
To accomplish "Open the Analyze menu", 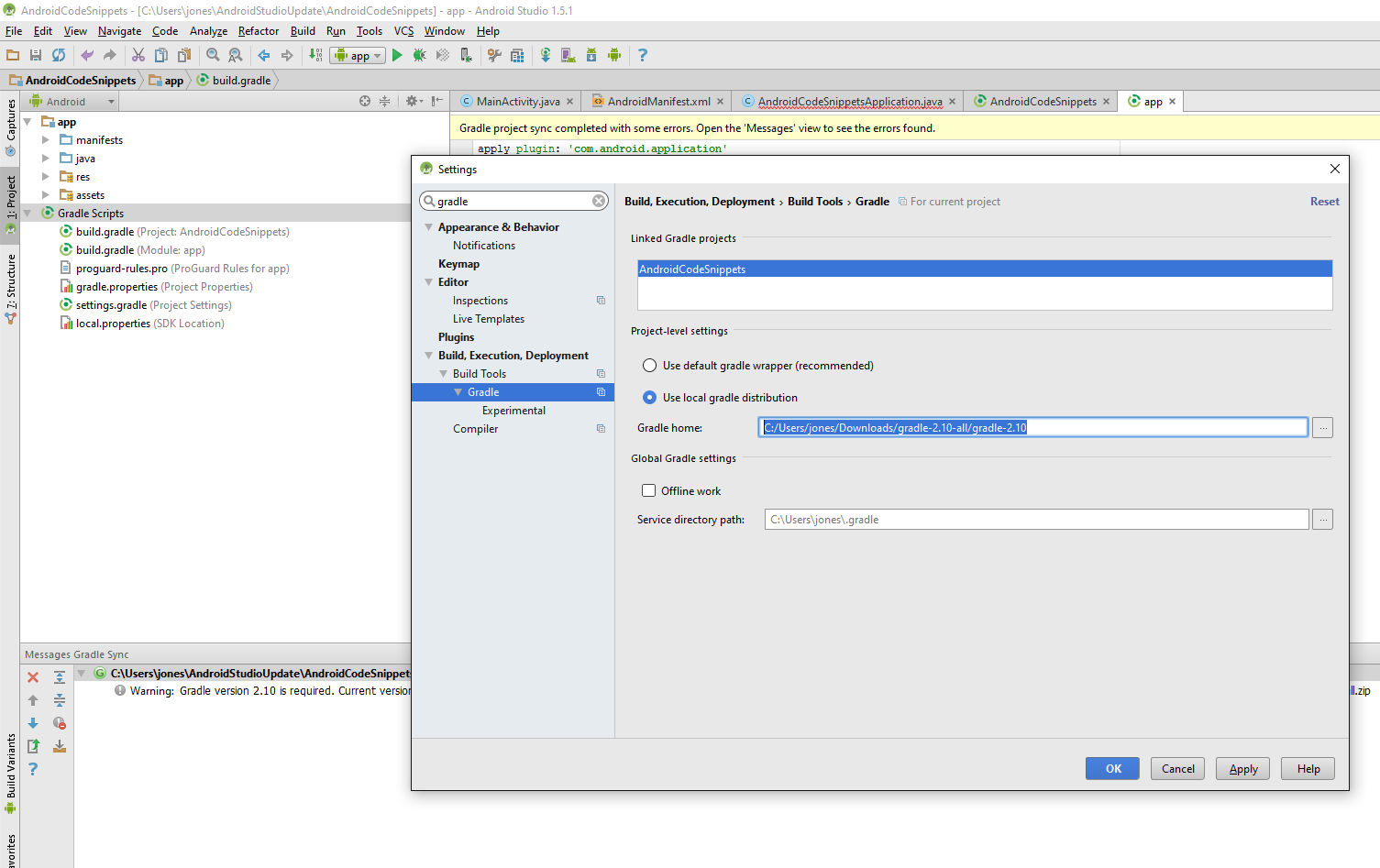I will pyautogui.click(x=208, y=31).
